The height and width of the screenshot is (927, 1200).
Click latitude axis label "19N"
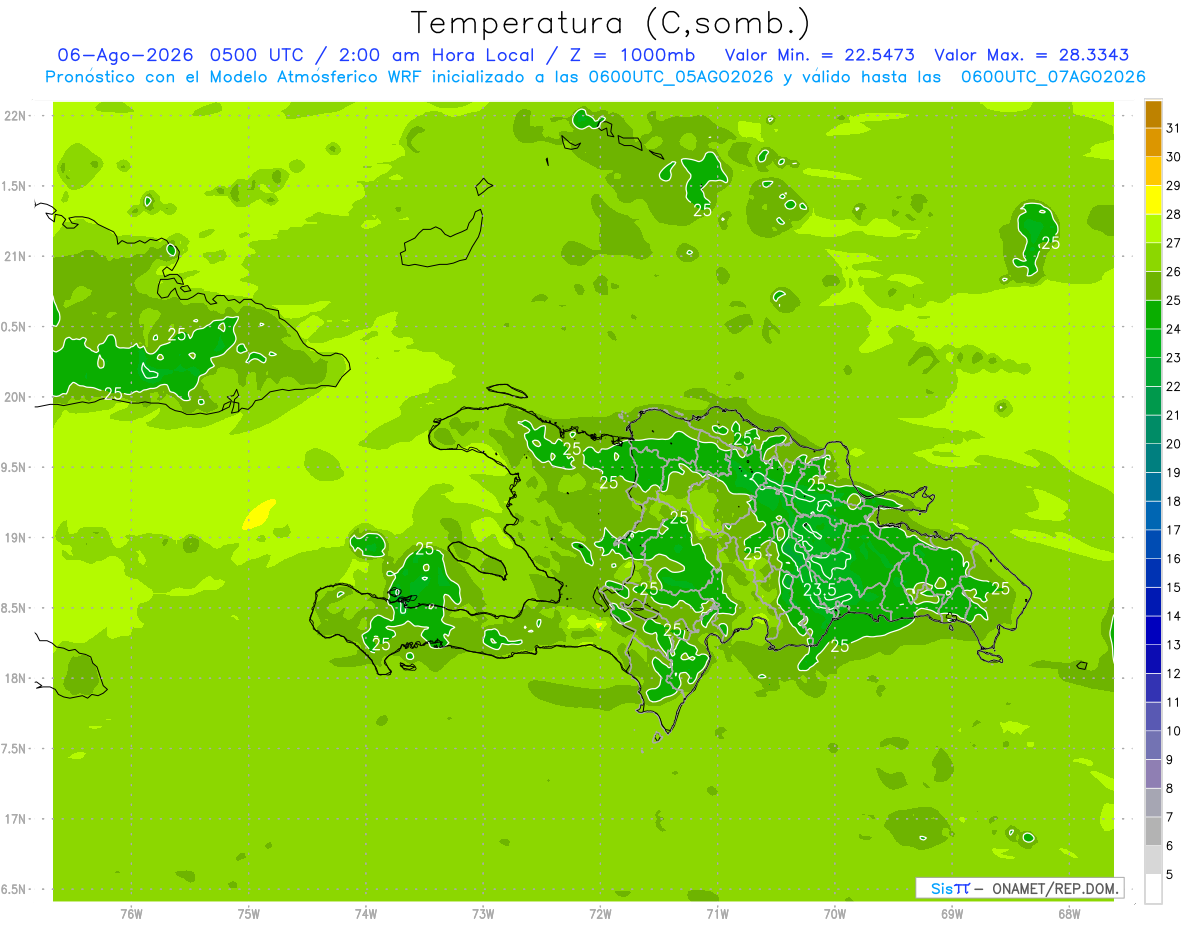(x=15, y=538)
